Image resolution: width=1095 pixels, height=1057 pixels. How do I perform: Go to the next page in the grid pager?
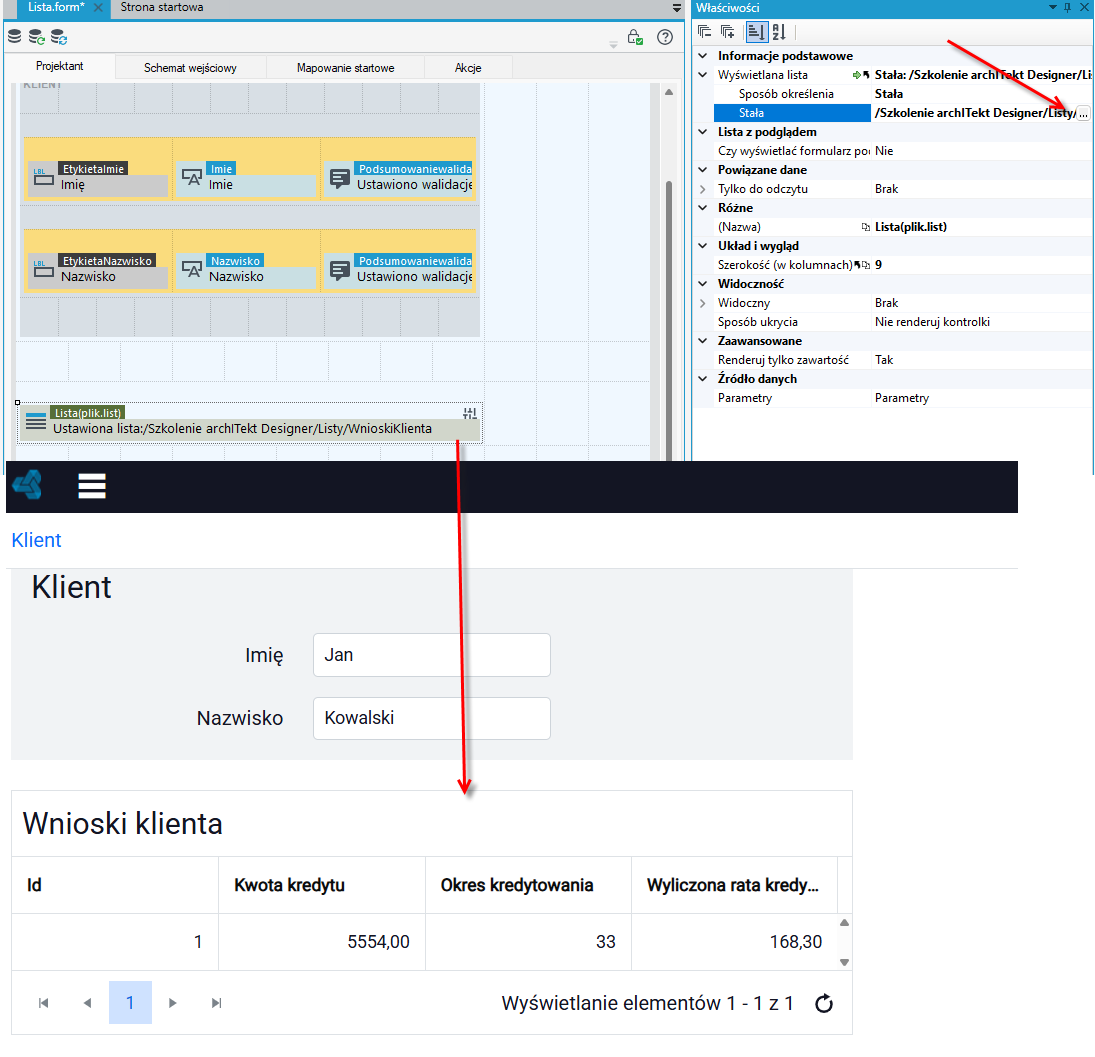172,1003
